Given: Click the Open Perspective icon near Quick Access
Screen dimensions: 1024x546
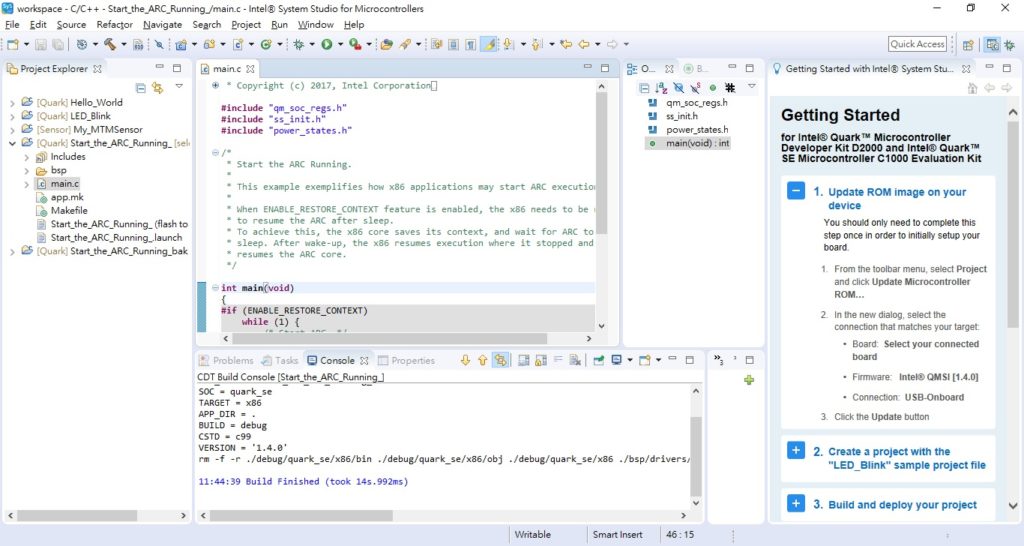Looking at the screenshot, I should (x=968, y=44).
